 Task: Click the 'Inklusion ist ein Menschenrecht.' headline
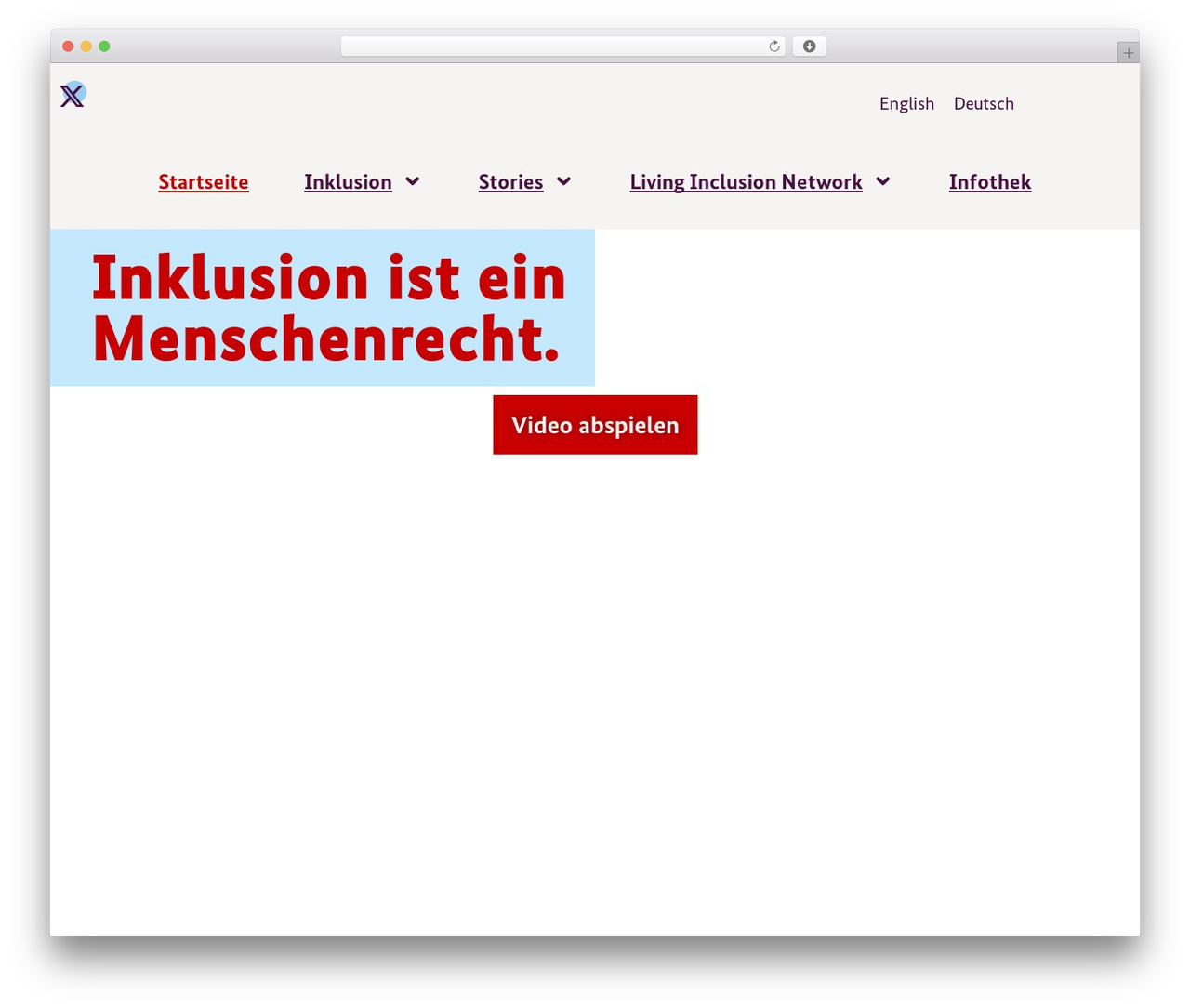tap(328, 308)
